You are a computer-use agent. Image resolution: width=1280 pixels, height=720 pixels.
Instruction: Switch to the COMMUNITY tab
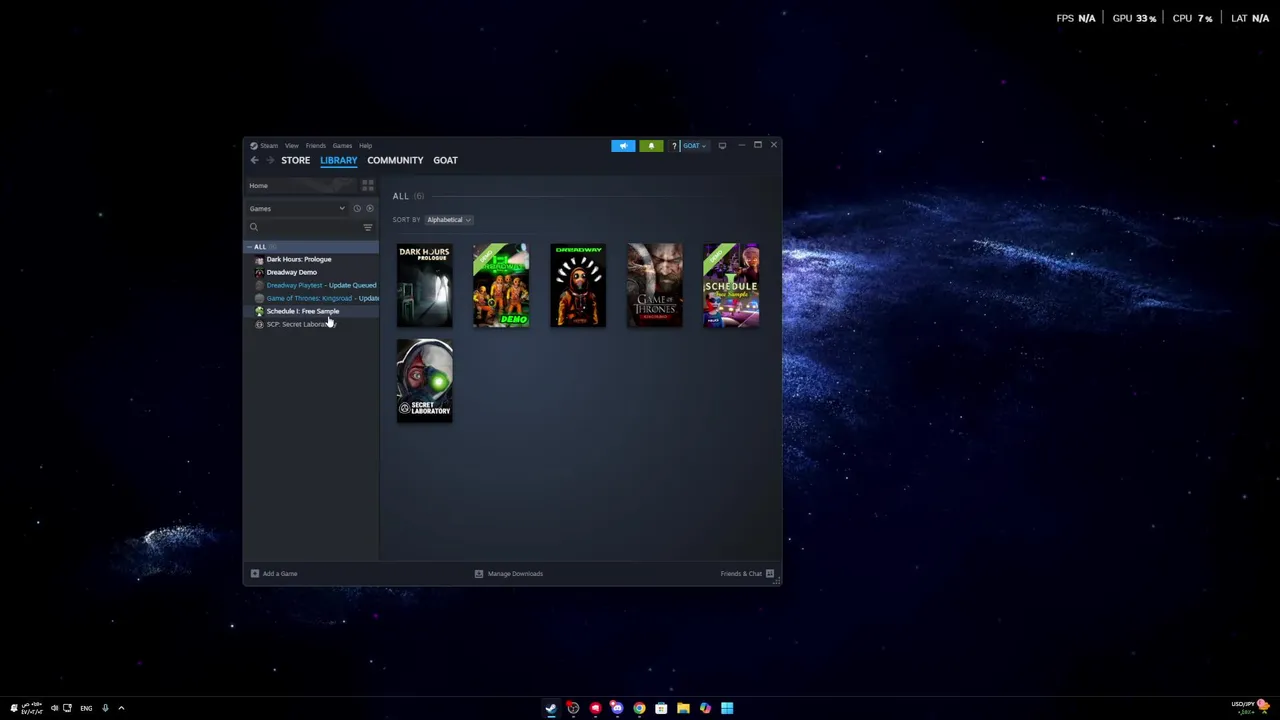pos(395,160)
